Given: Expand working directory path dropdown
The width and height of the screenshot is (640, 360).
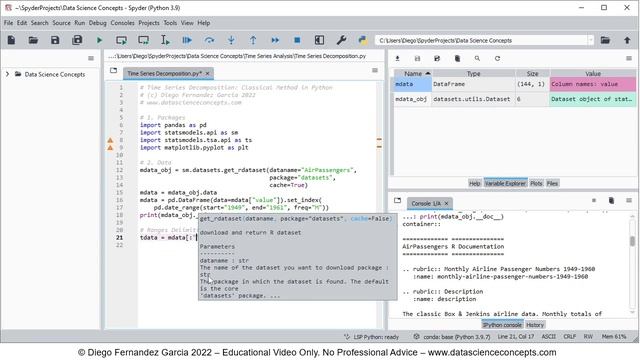Looking at the screenshot, I should (590, 40).
